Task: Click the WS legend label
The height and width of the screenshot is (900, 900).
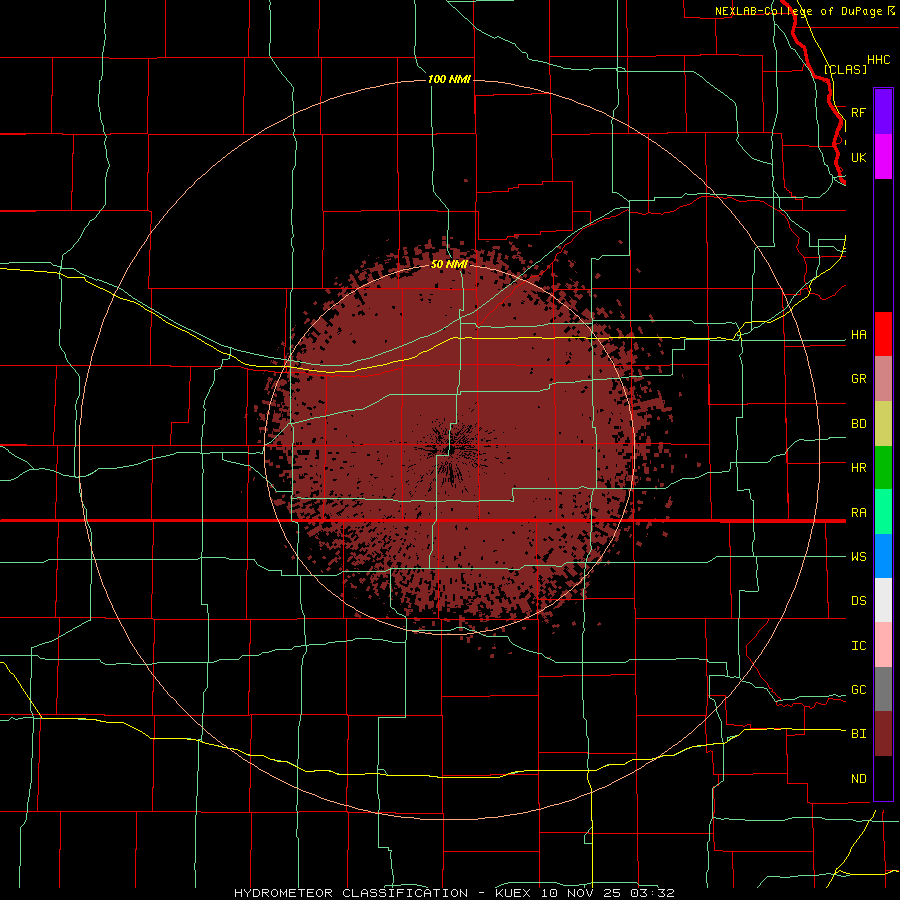Action: click(858, 557)
